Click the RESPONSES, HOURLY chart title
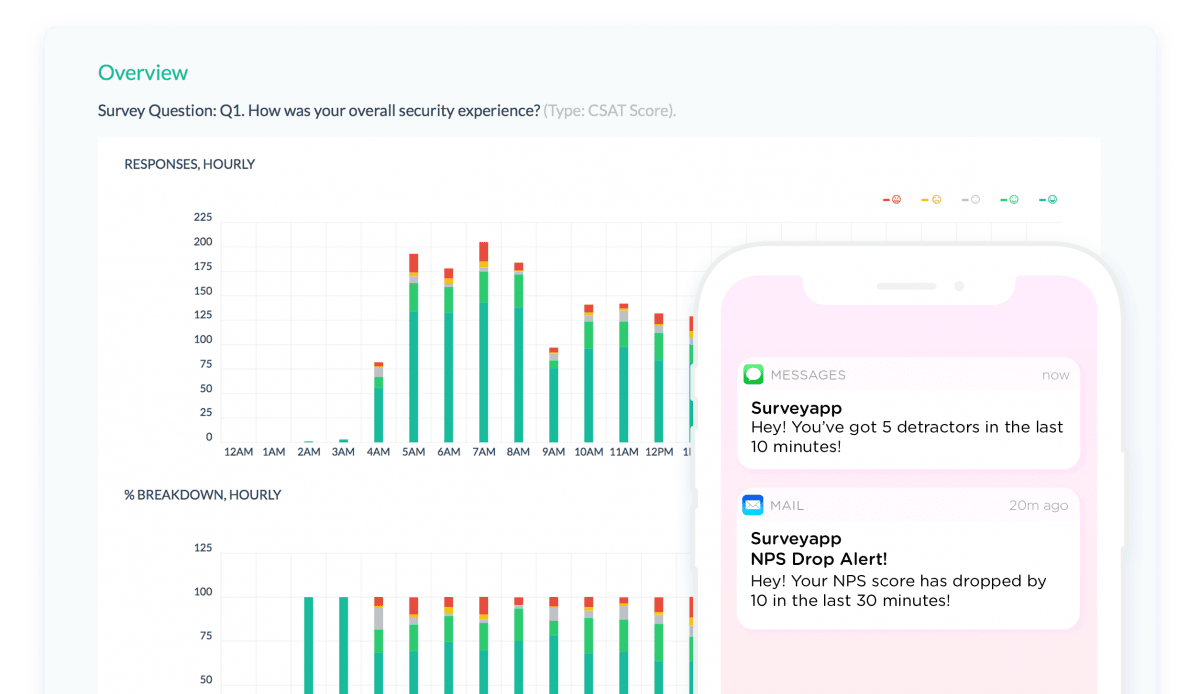This screenshot has height=694, width=1200. click(189, 163)
